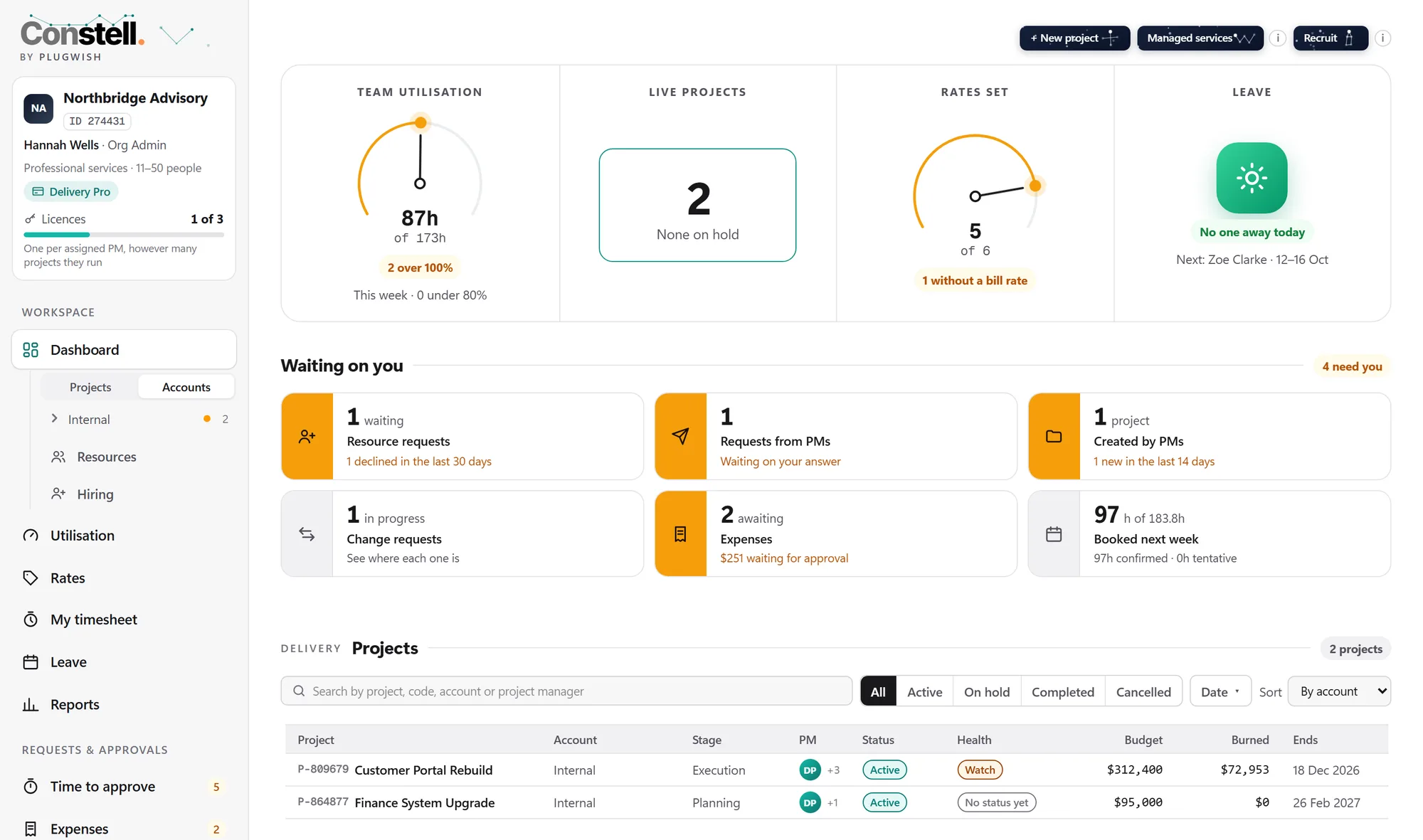Click the My timesheet clock icon

(x=31, y=620)
